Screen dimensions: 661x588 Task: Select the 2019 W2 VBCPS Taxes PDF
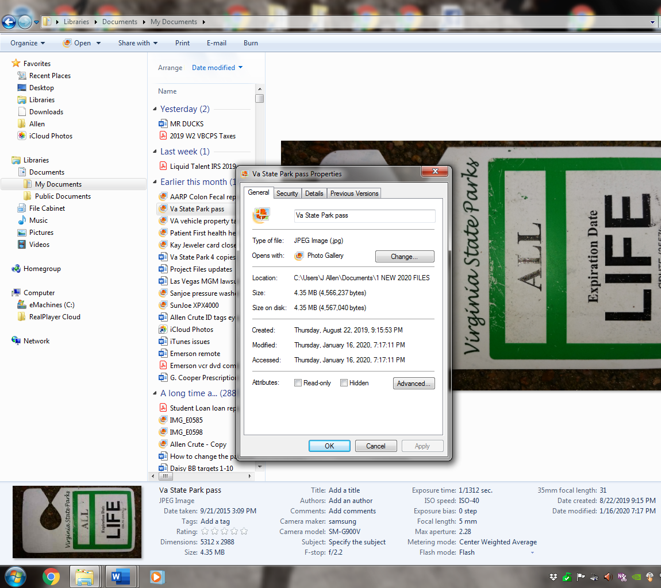click(202, 136)
